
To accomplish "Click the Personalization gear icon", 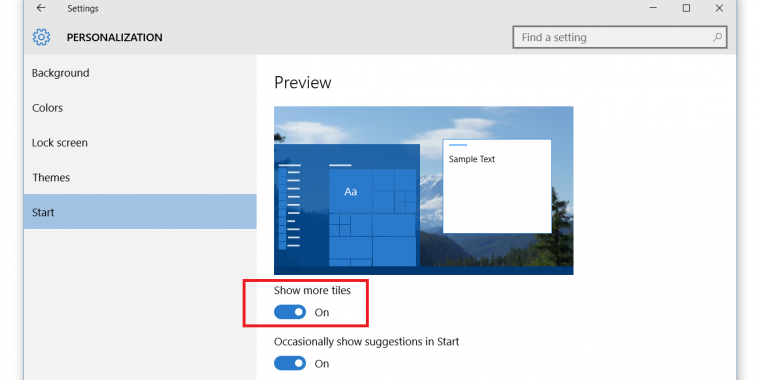I will 41,37.
